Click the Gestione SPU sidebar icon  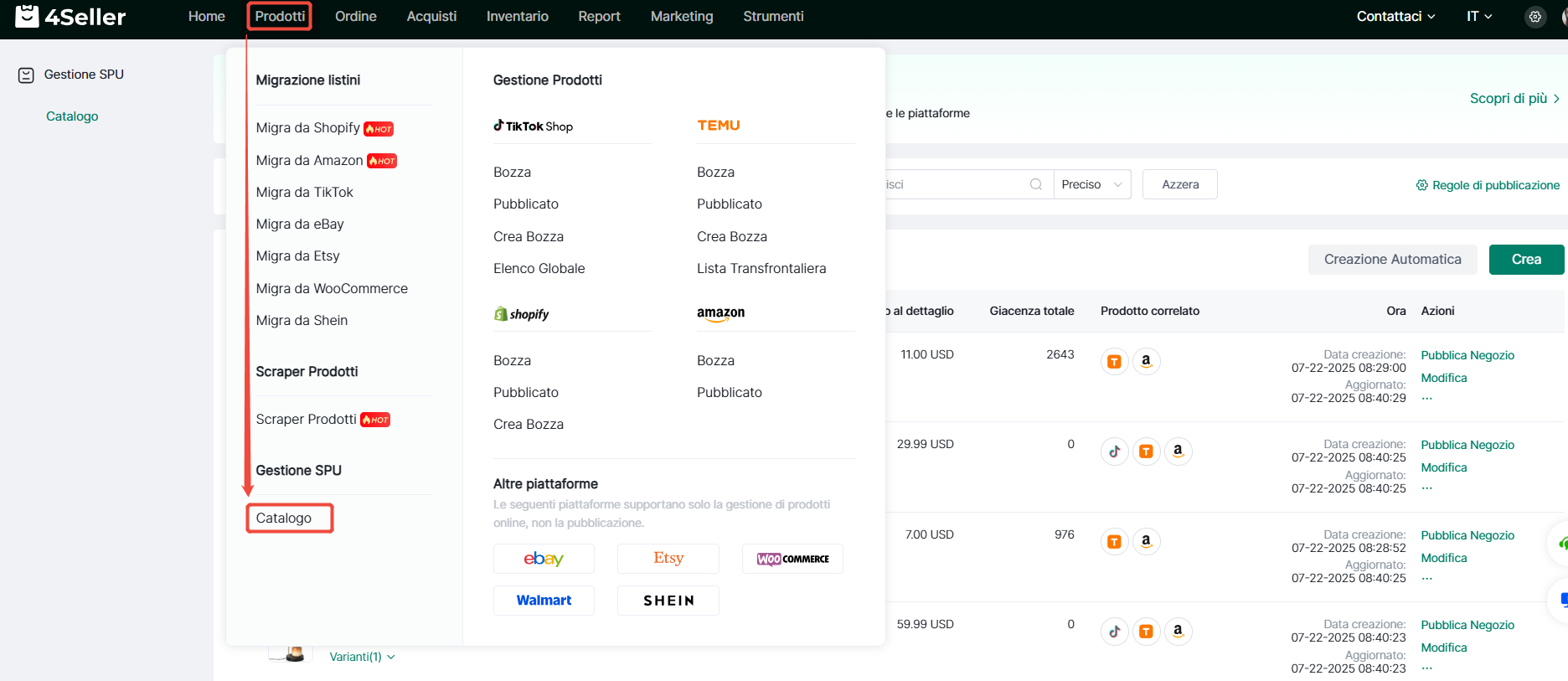[x=26, y=75]
